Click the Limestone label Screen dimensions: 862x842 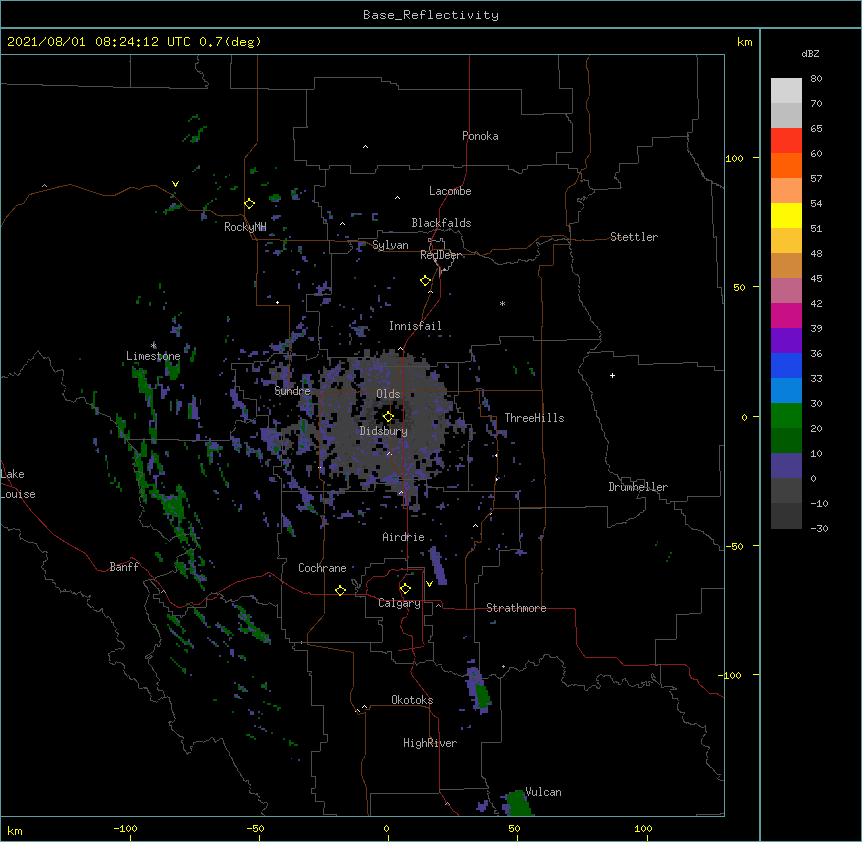pos(153,356)
